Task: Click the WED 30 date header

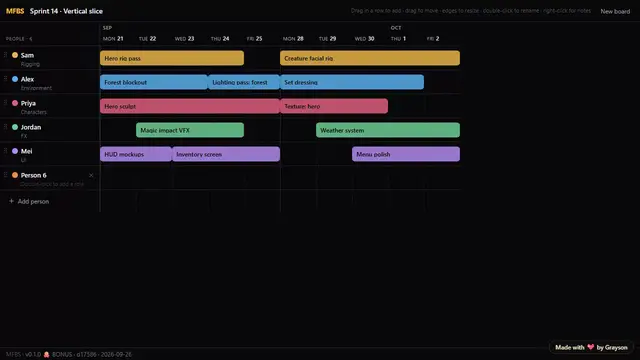Action: (x=364, y=38)
